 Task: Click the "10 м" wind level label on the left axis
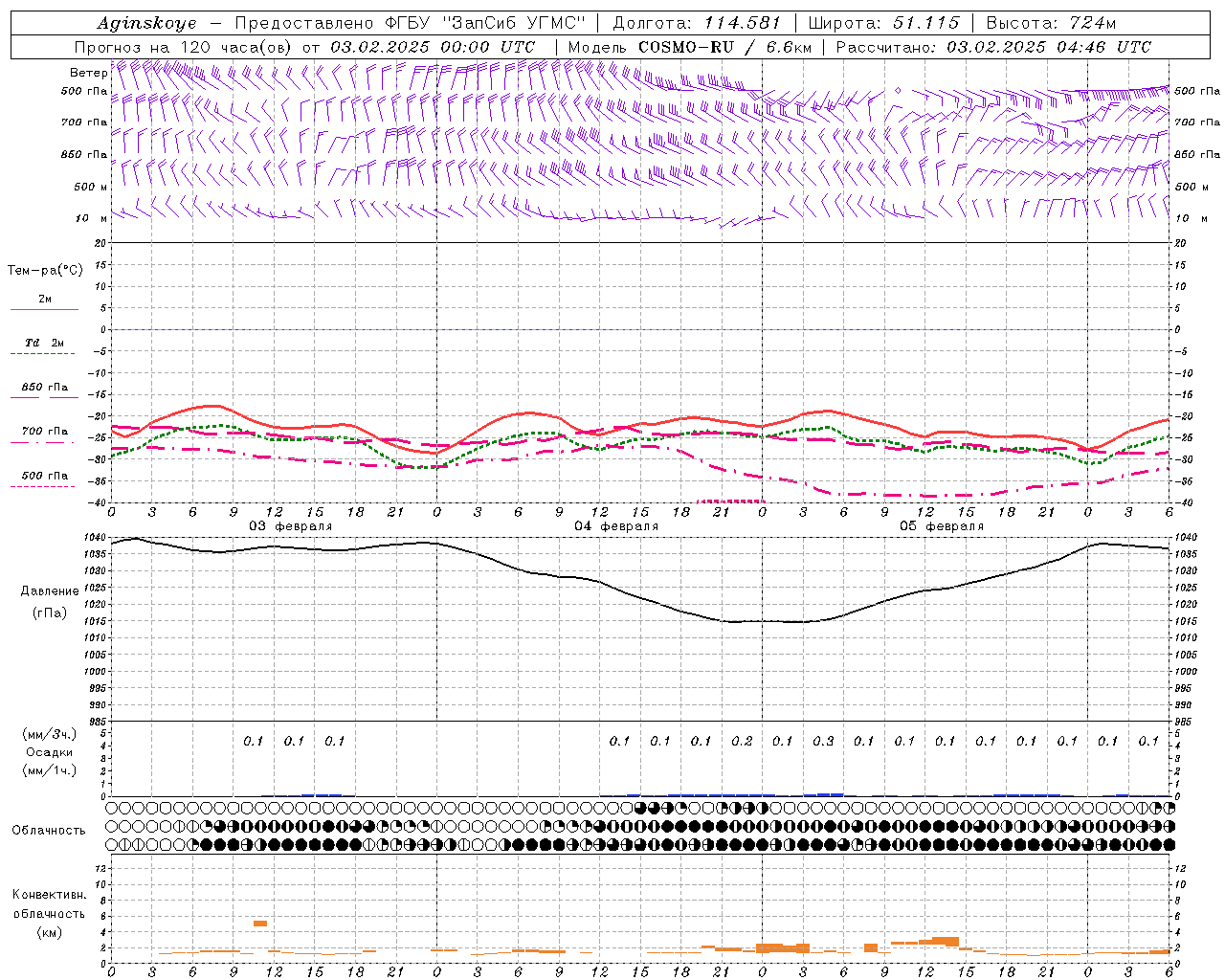click(x=92, y=218)
